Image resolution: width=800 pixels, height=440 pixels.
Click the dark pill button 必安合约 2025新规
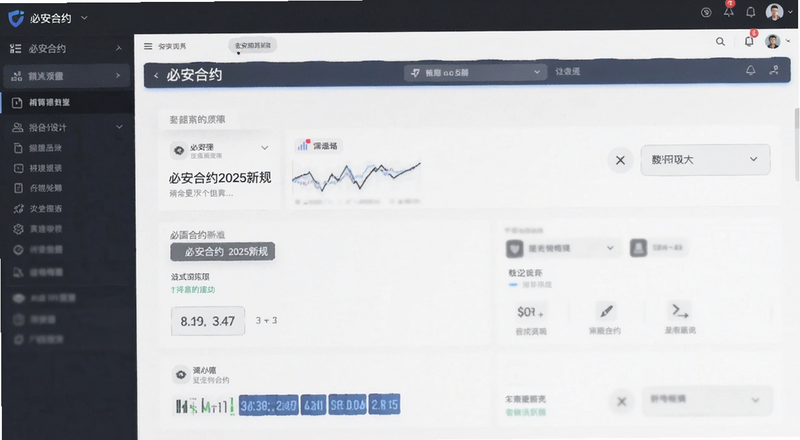(x=223, y=252)
